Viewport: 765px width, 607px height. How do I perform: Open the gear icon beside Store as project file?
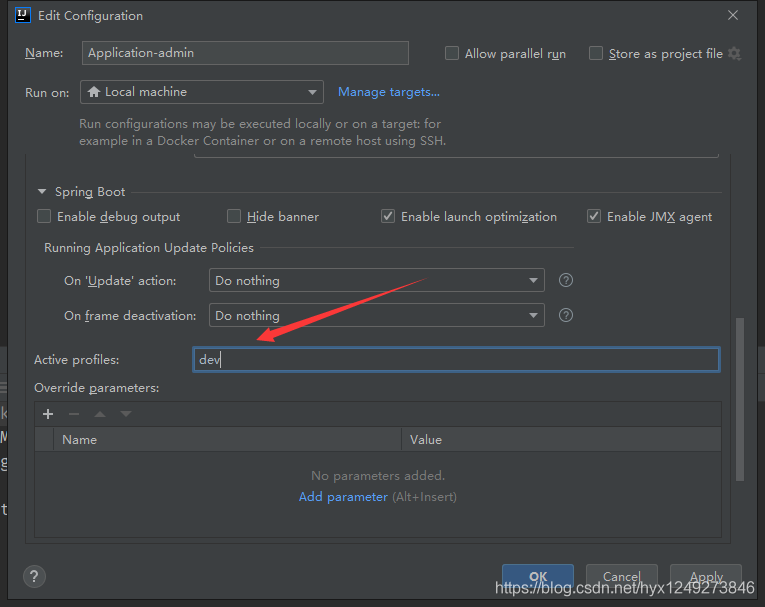(734, 54)
